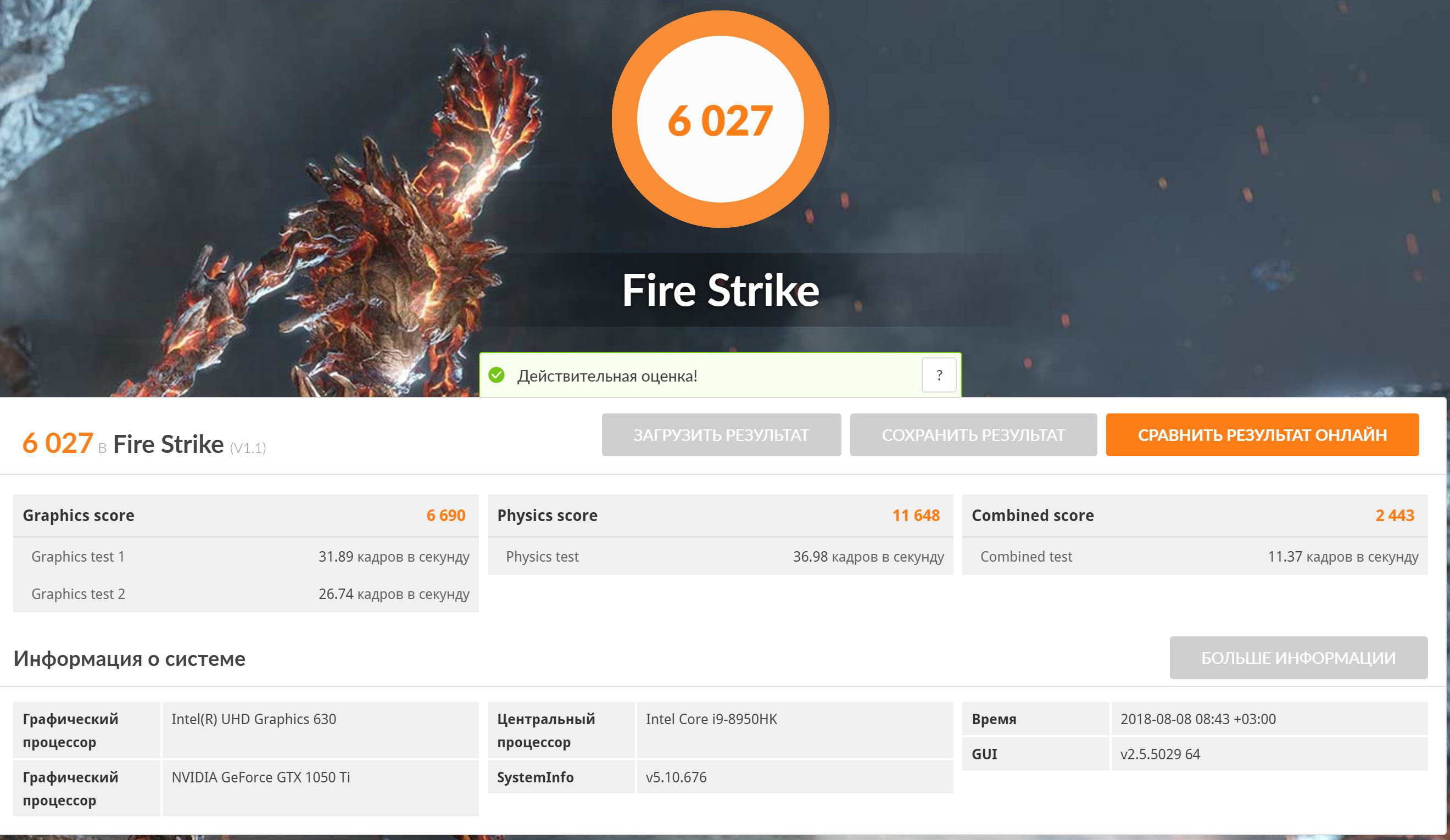Click the Информация о системе heading
Image resolution: width=1450 pixels, height=840 pixels.
click(130, 658)
